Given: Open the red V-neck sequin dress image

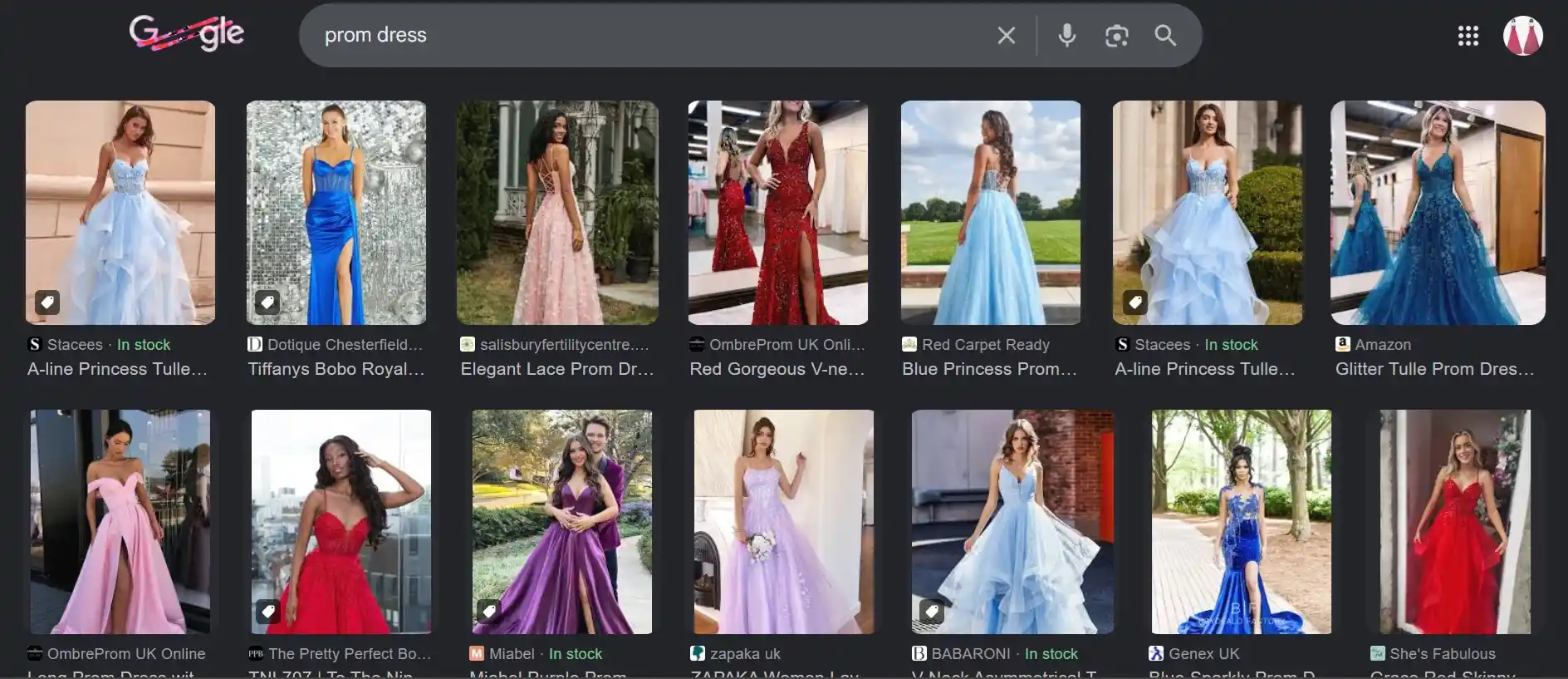Looking at the screenshot, I should click(x=777, y=213).
